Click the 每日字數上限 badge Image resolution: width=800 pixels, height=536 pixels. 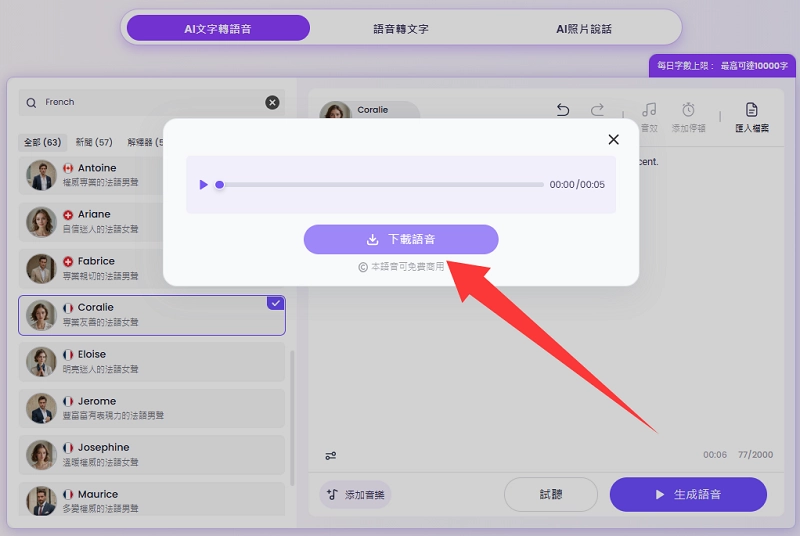(x=722, y=66)
